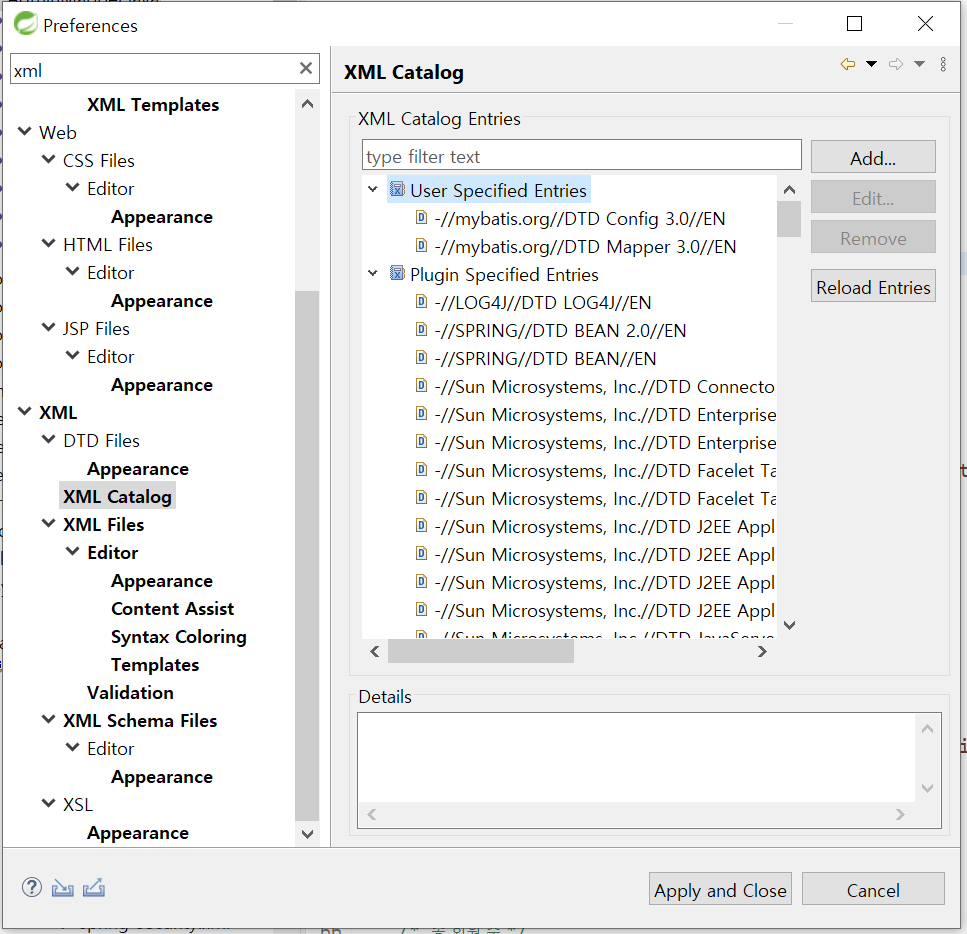967x934 pixels.
Task: Collapse the XML tree category
Action: tap(25, 411)
